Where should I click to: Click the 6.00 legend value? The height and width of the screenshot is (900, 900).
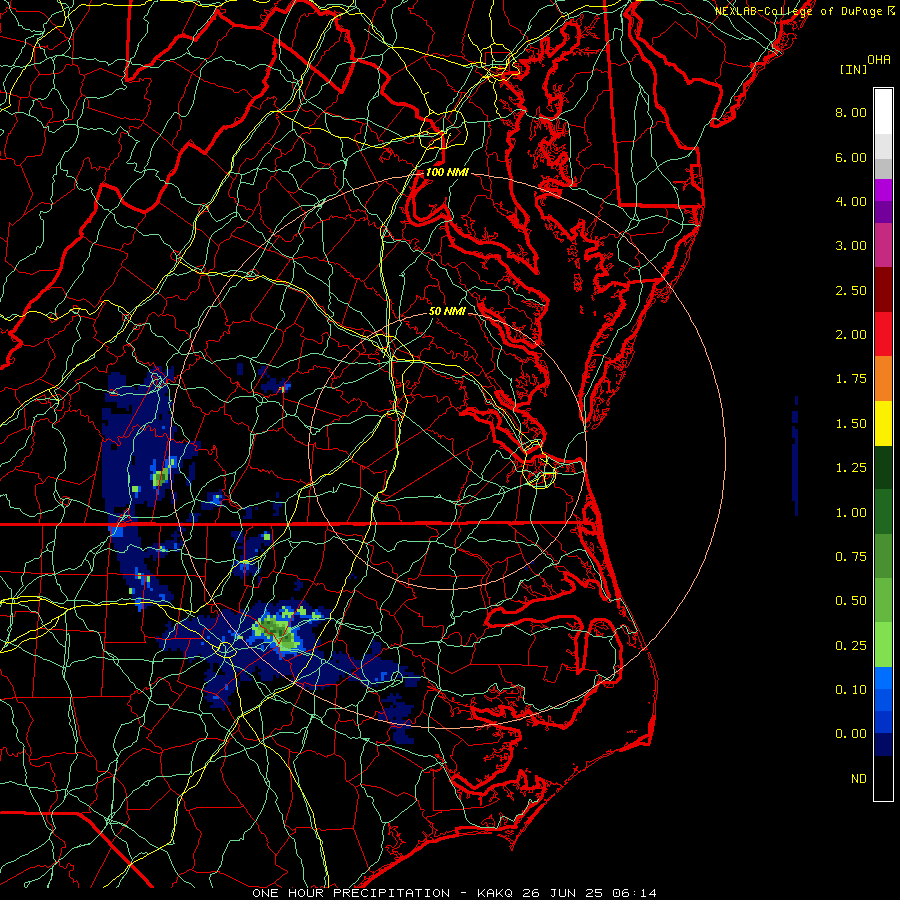851,157
